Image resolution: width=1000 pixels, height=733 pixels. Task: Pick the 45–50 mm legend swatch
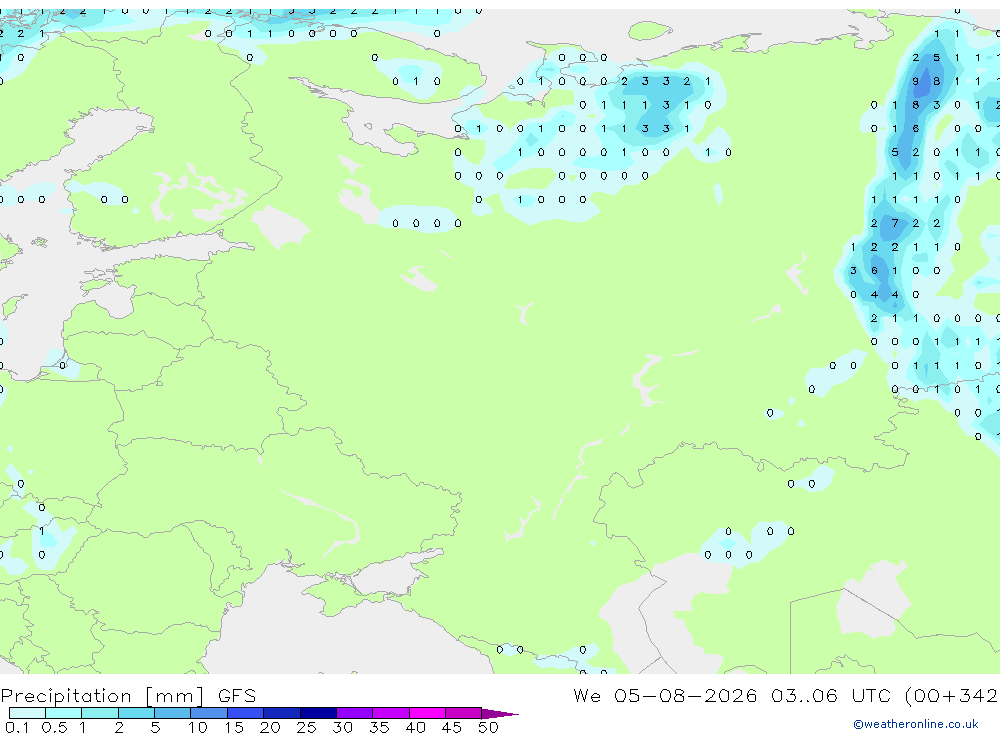tap(463, 713)
